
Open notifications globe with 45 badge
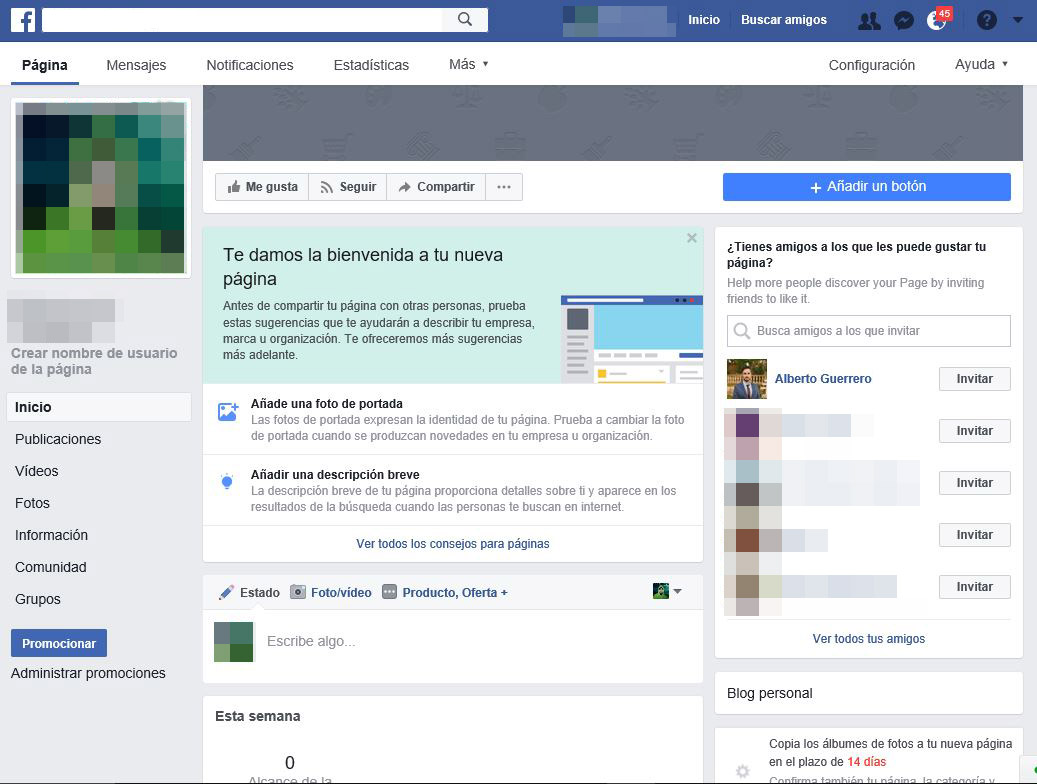(938, 20)
